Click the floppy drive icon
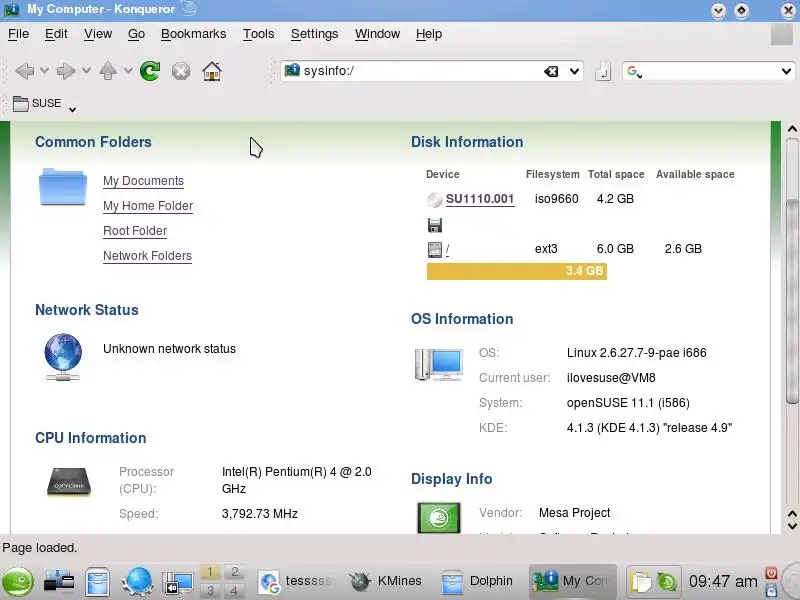Image resolution: width=800 pixels, height=600 pixels. (x=435, y=225)
